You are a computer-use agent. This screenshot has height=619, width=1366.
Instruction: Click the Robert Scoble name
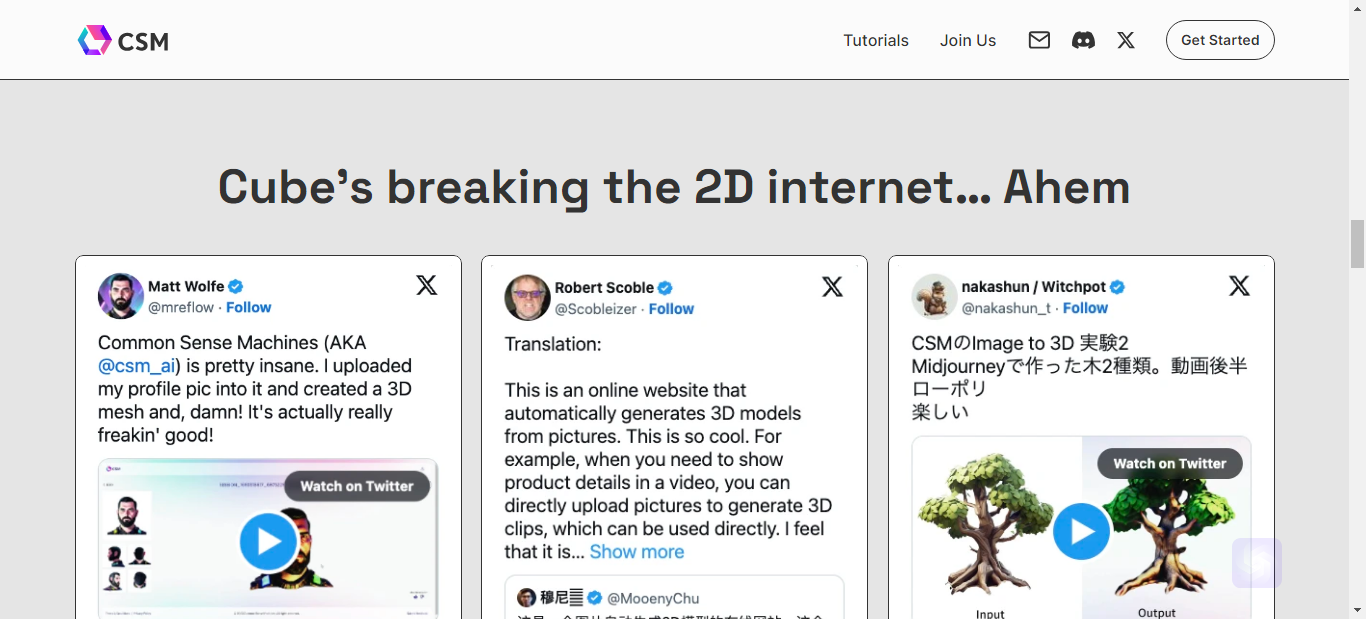coord(604,287)
